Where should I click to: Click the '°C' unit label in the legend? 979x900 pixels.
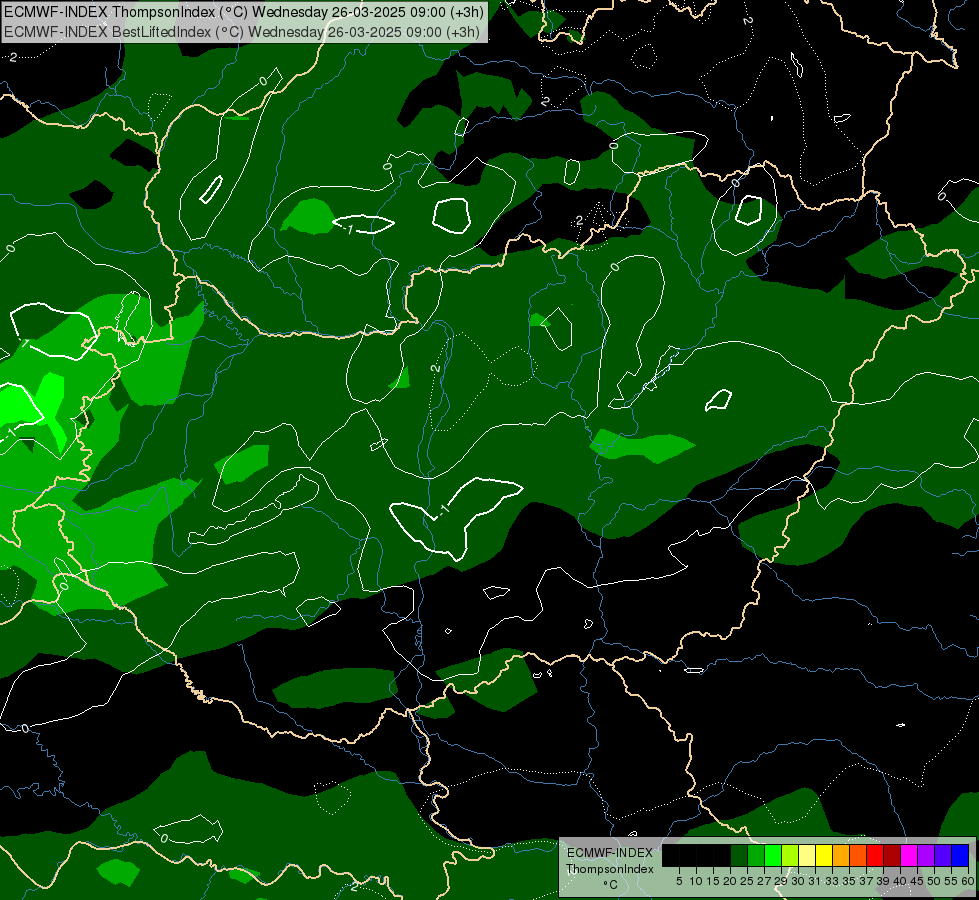611,885
